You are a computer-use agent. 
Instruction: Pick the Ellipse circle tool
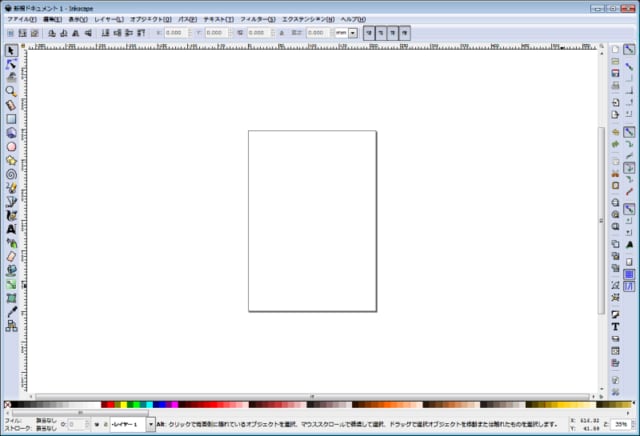click(11, 146)
